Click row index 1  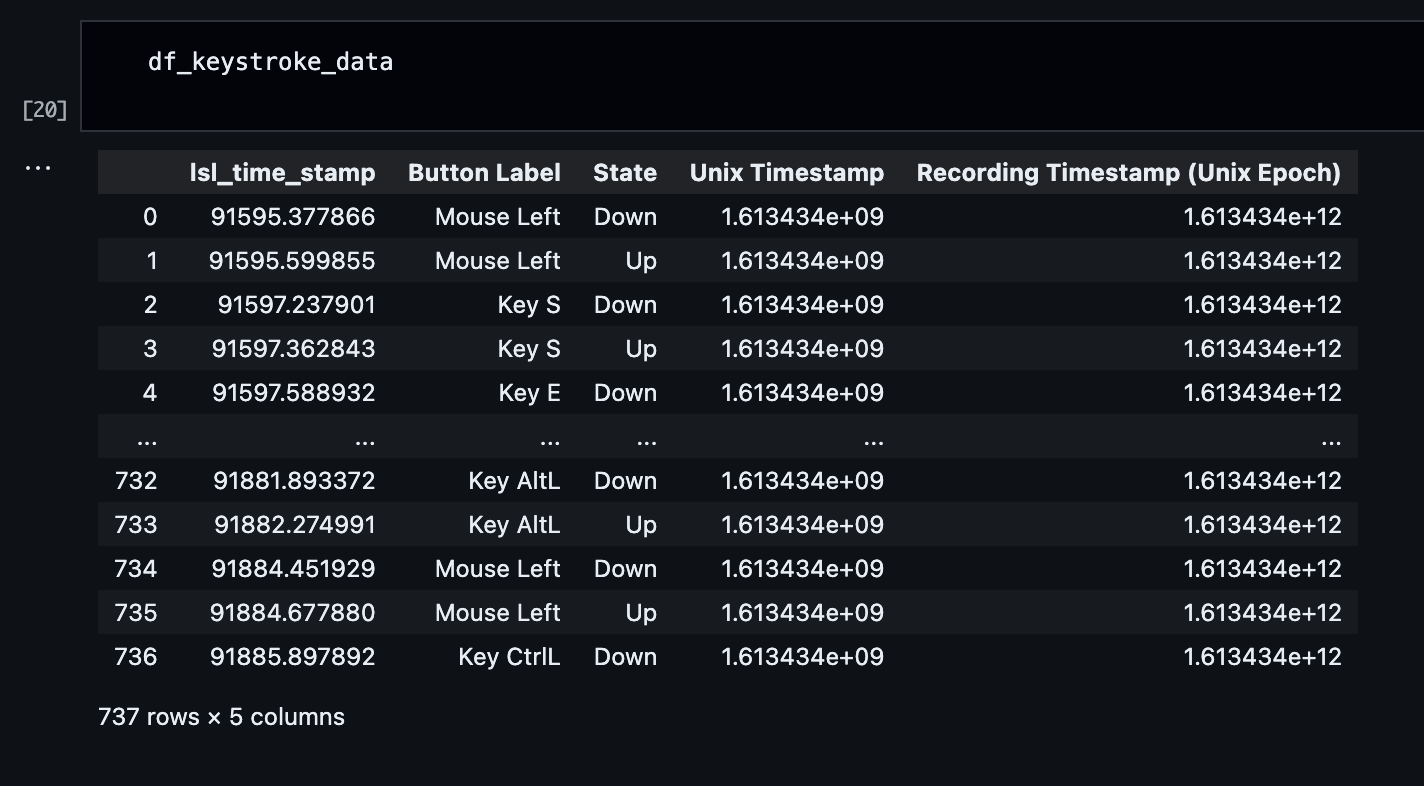(151, 261)
